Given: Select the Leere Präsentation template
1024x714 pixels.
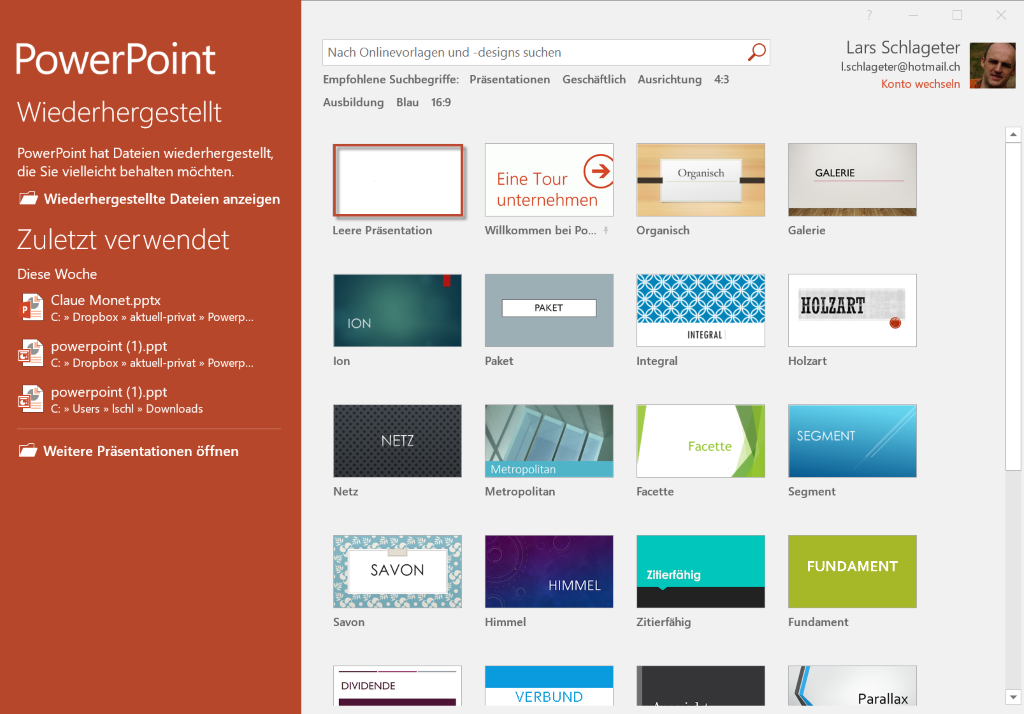Looking at the screenshot, I should point(397,180).
